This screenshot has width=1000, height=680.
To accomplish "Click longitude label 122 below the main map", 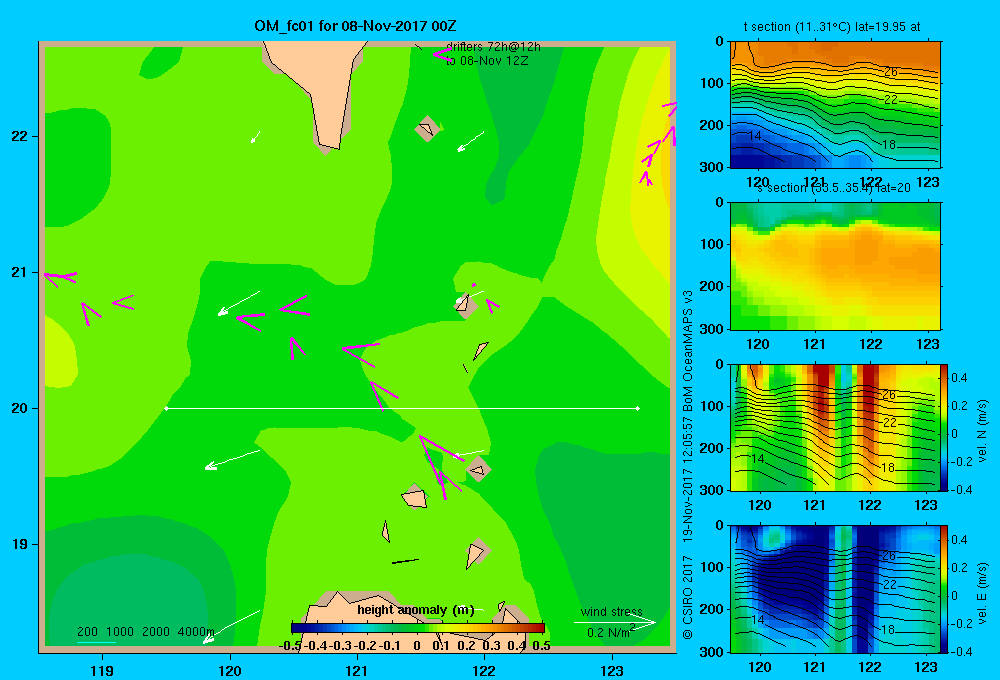I will (x=485, y=670).
